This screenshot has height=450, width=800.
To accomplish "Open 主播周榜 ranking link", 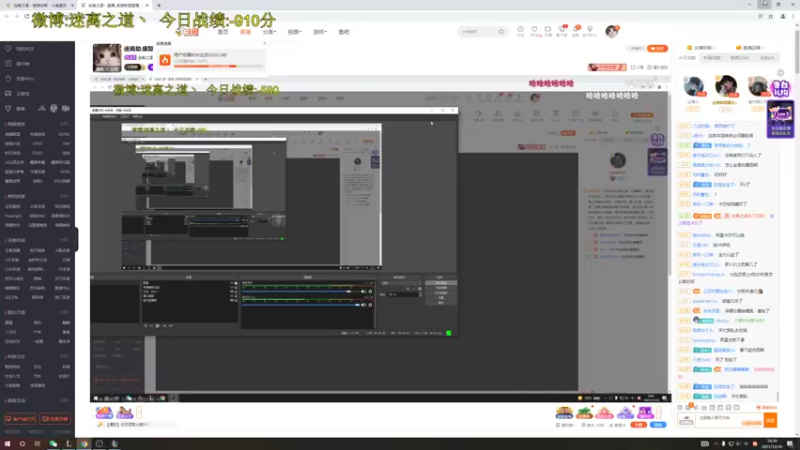I will [703, 47].
